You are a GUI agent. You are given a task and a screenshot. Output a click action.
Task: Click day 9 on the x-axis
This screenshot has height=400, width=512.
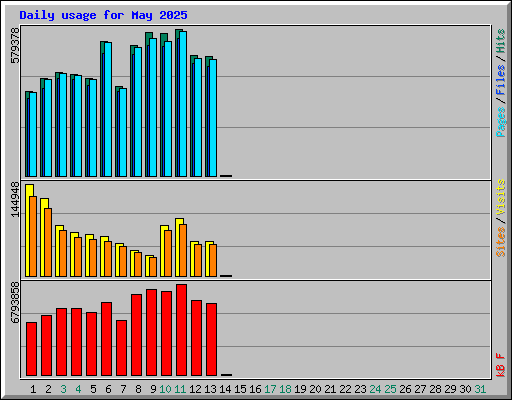(153, 389)
